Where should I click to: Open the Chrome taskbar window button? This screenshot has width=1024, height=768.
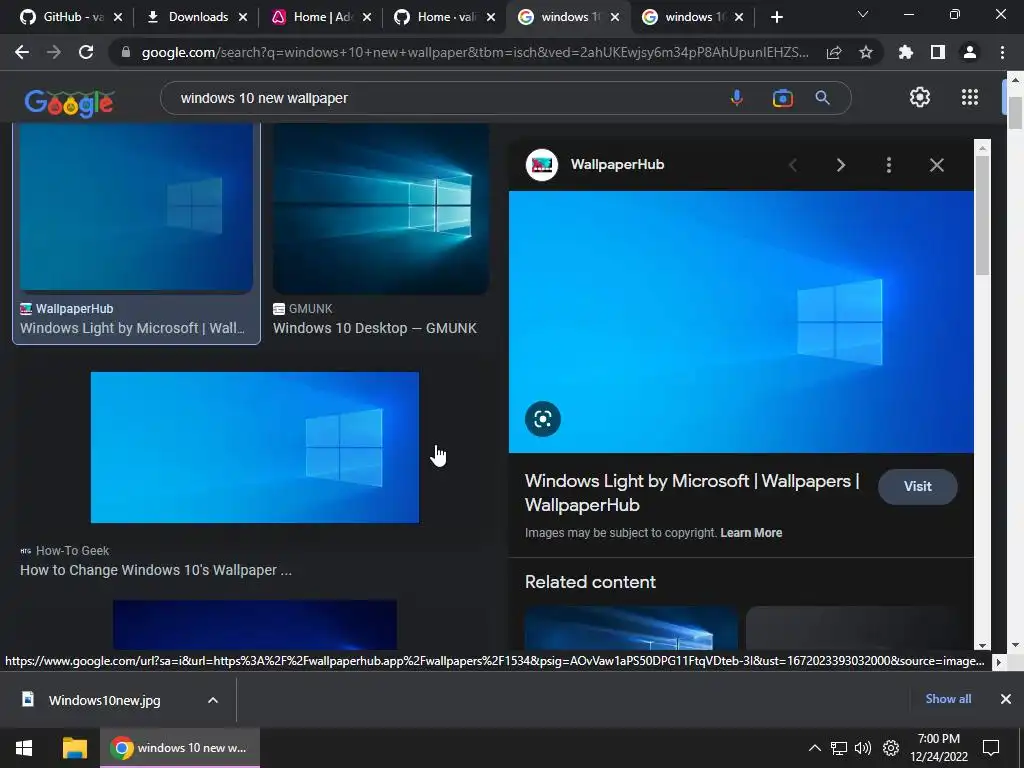tap(180, 748)
